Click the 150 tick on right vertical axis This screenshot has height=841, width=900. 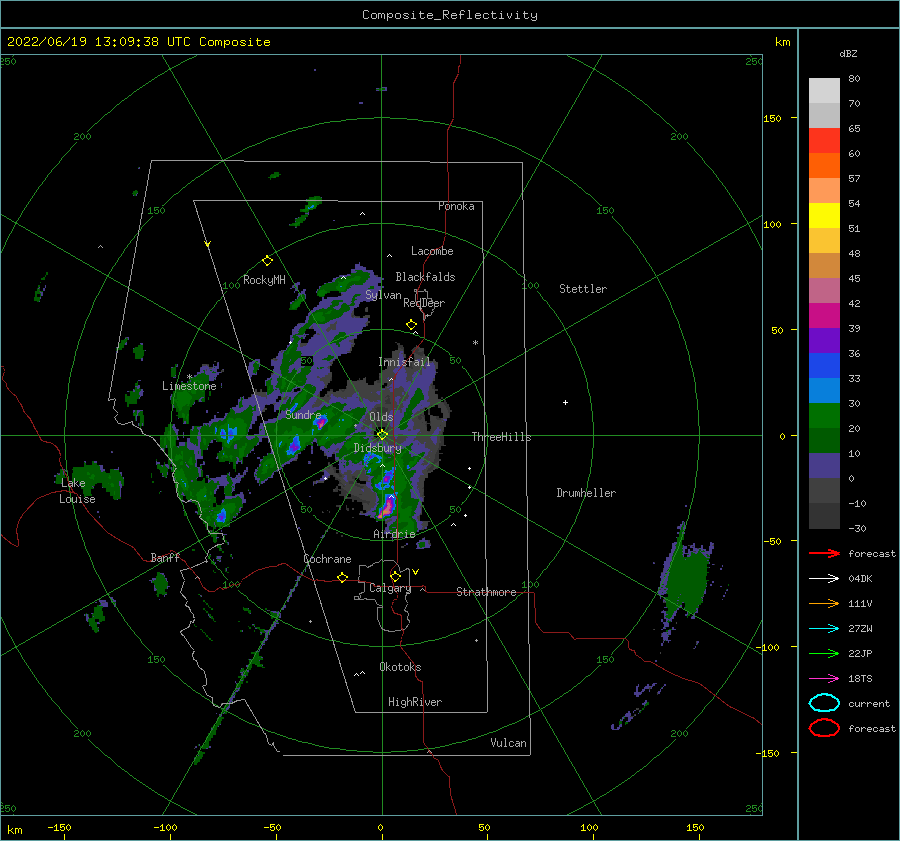point(772,118)
